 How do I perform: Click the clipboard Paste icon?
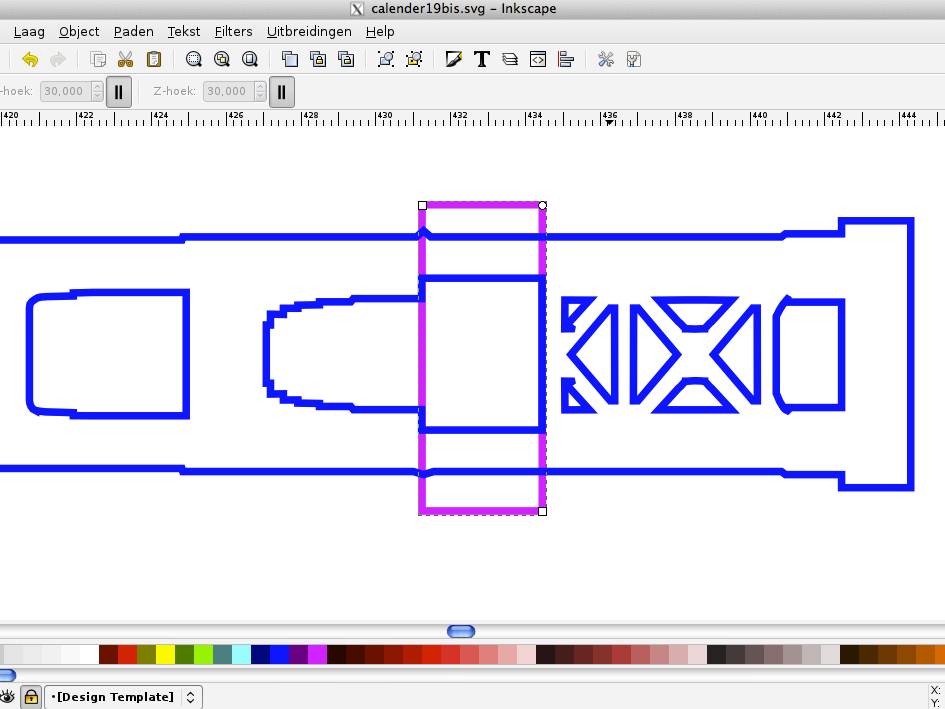point(154,59)
